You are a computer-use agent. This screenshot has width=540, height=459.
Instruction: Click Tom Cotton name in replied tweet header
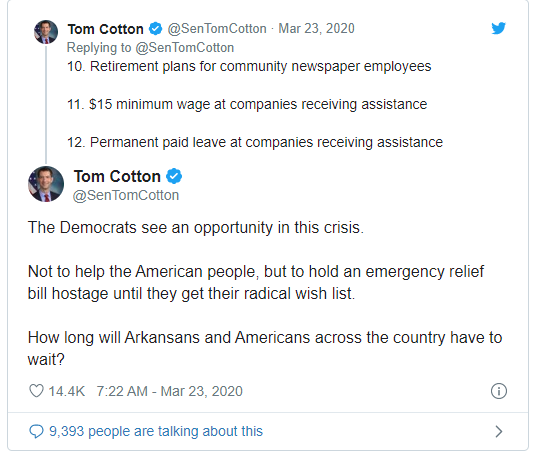point(105,29)
